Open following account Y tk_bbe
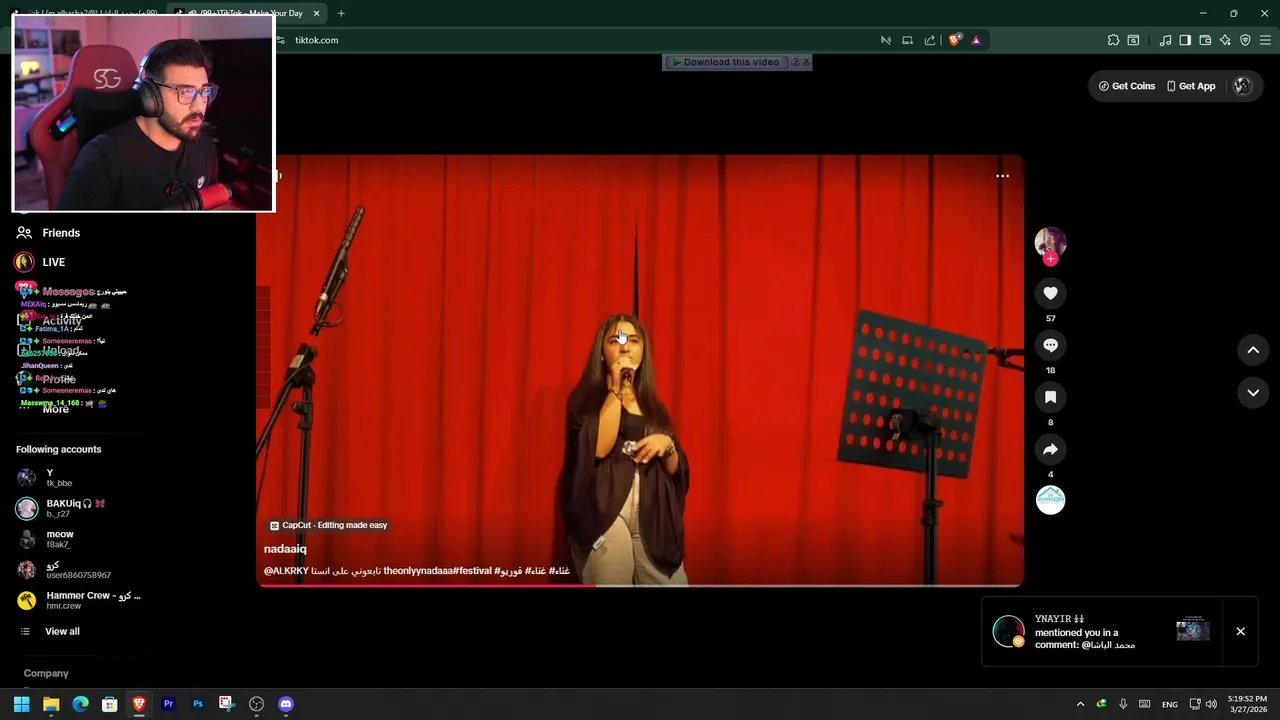This screenshot has height=720, width=1280. pyautogui.click(x=60, y=478)
